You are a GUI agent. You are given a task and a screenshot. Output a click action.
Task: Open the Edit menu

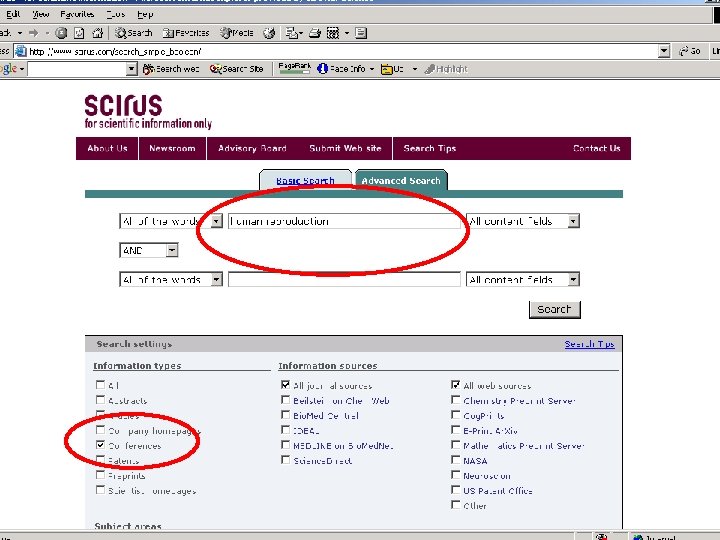pyautogui.click(x=13, y=14)
